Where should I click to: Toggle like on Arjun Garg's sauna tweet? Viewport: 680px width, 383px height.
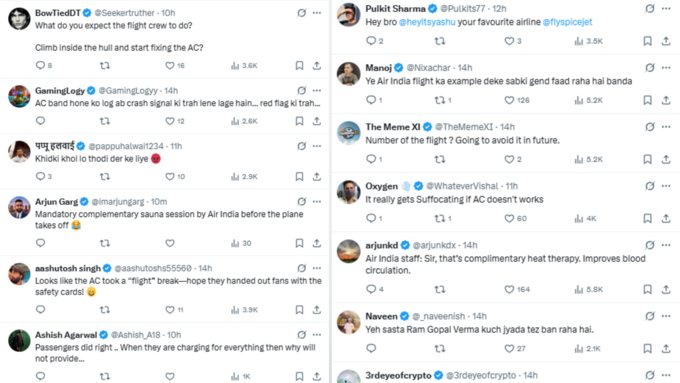coord(170,243)
